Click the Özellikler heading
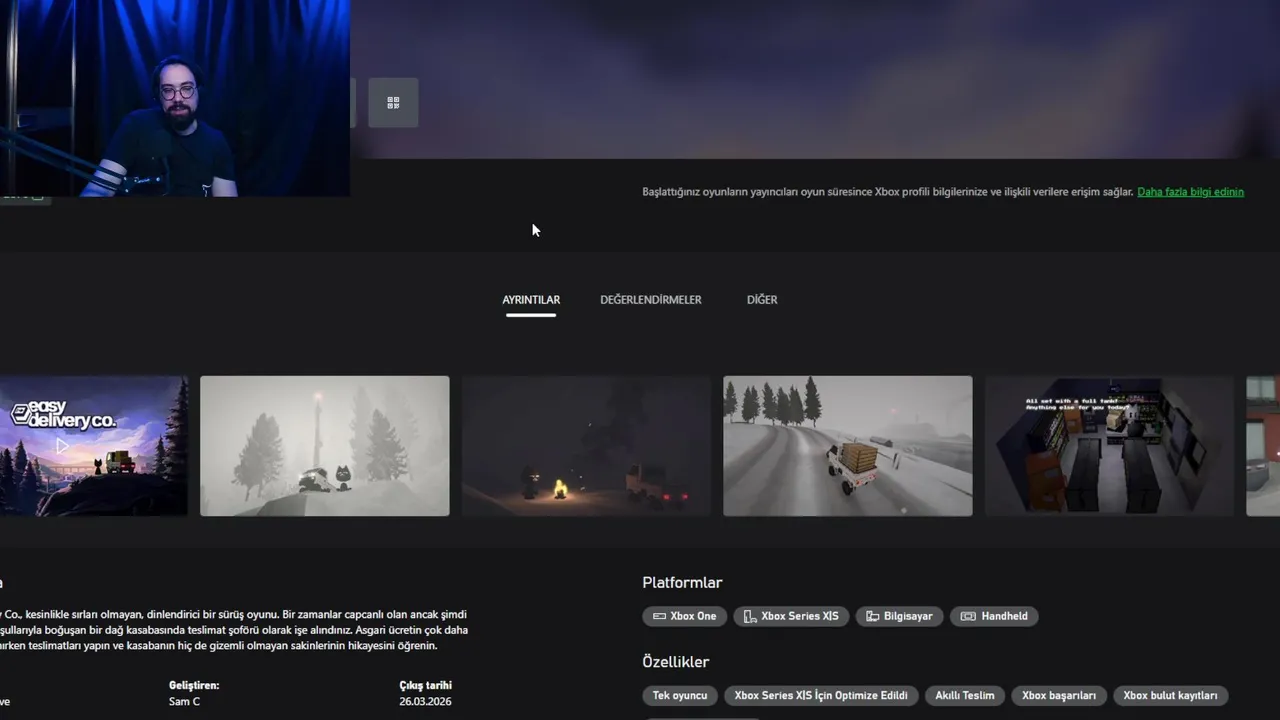Image resolution: width=1280 pixels, height=720 pixels. tap(676, 662)
